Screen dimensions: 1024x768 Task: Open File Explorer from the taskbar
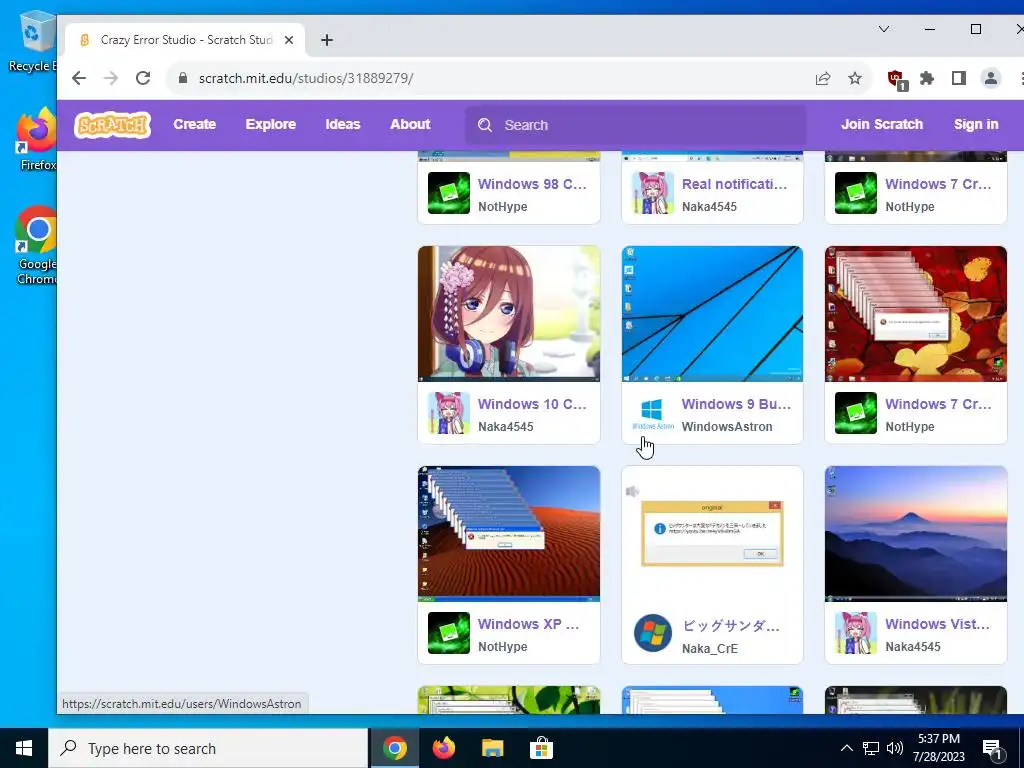493,748
